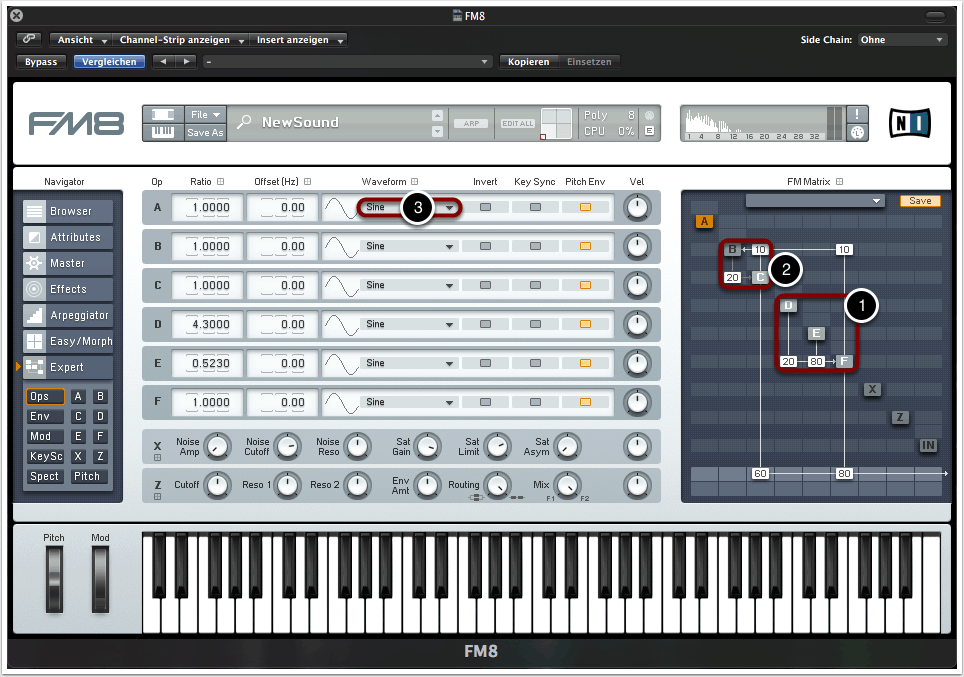Screen dimensions: 964x677
Task: Click the keyboard view icon in header
Action: [x=161, y=131]
